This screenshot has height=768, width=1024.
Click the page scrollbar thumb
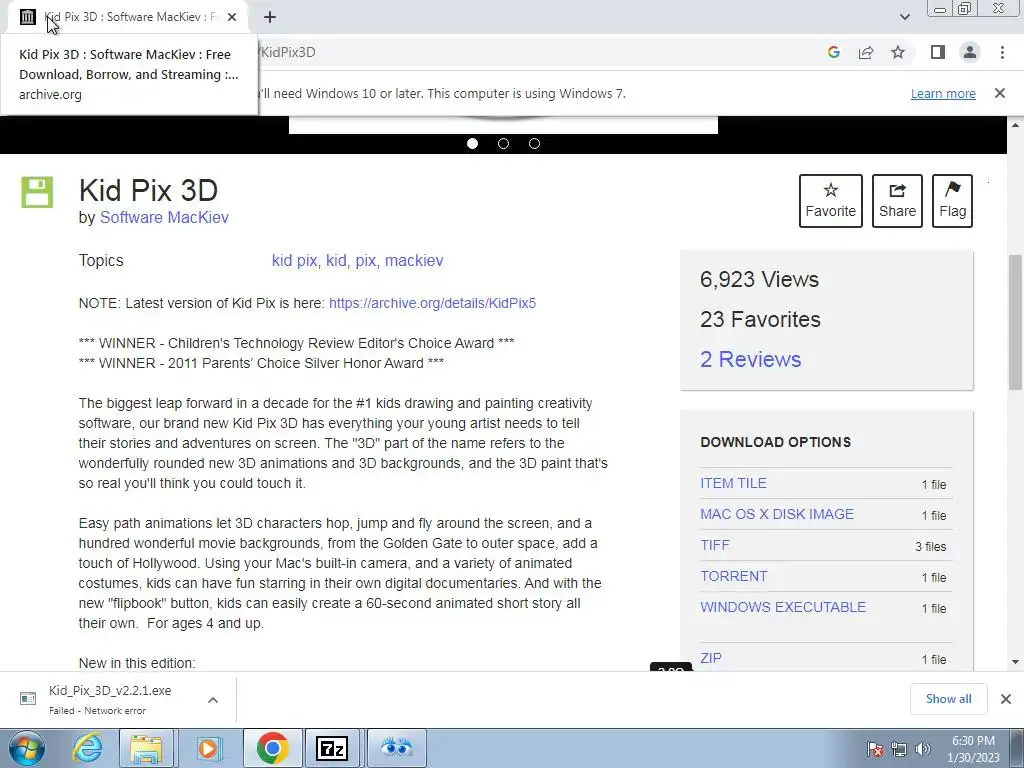[x=1016, y=323]
